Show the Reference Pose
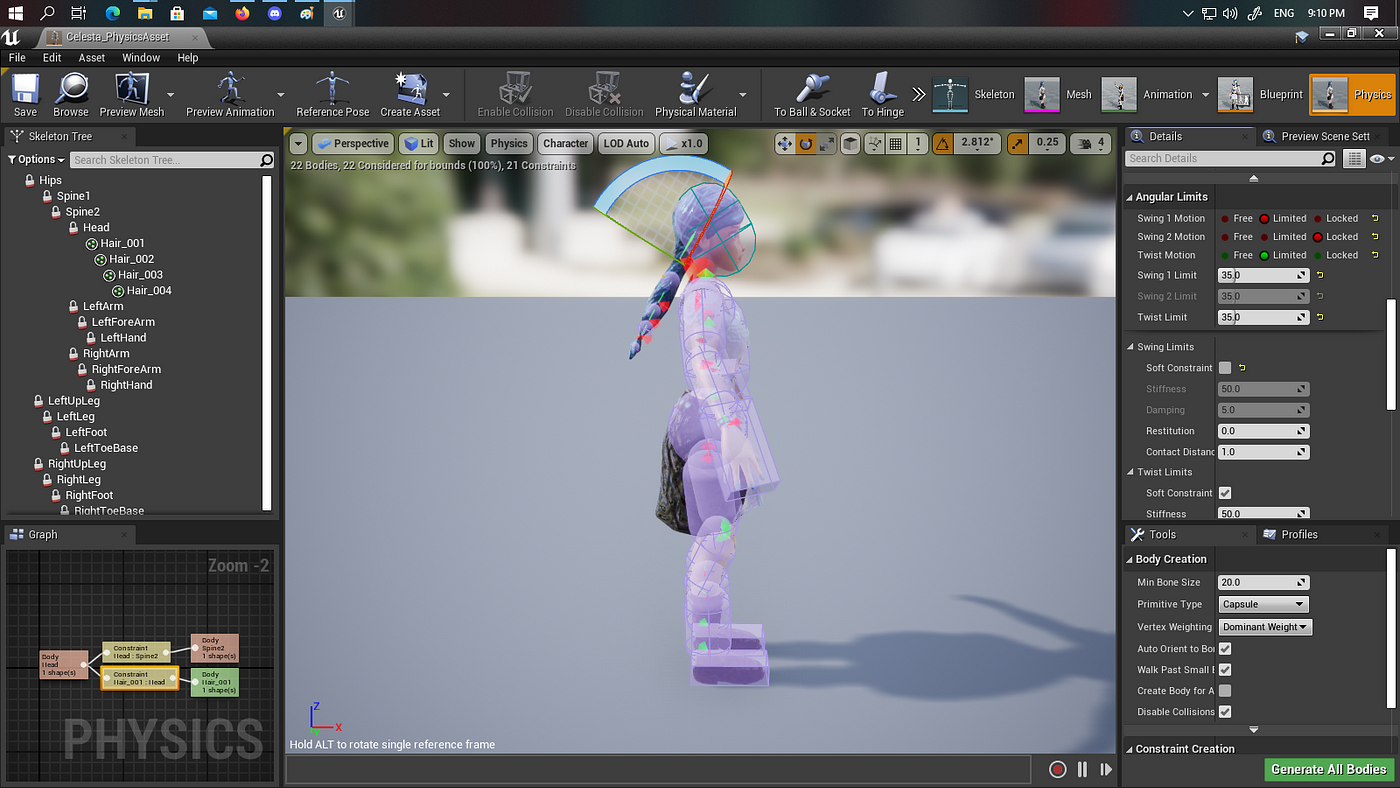The image size is (1400, 788). pyautogui.click(x=333, y=95)
